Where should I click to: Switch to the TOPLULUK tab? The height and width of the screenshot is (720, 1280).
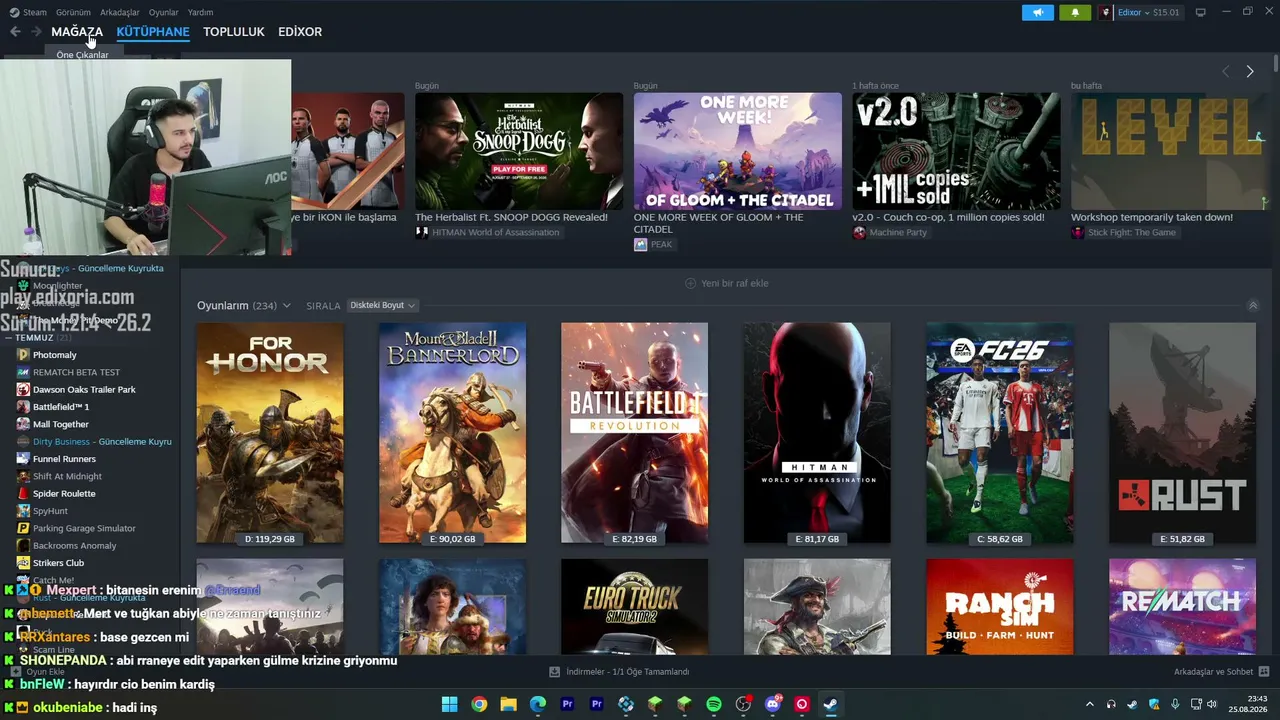click(x=234, y=32)
